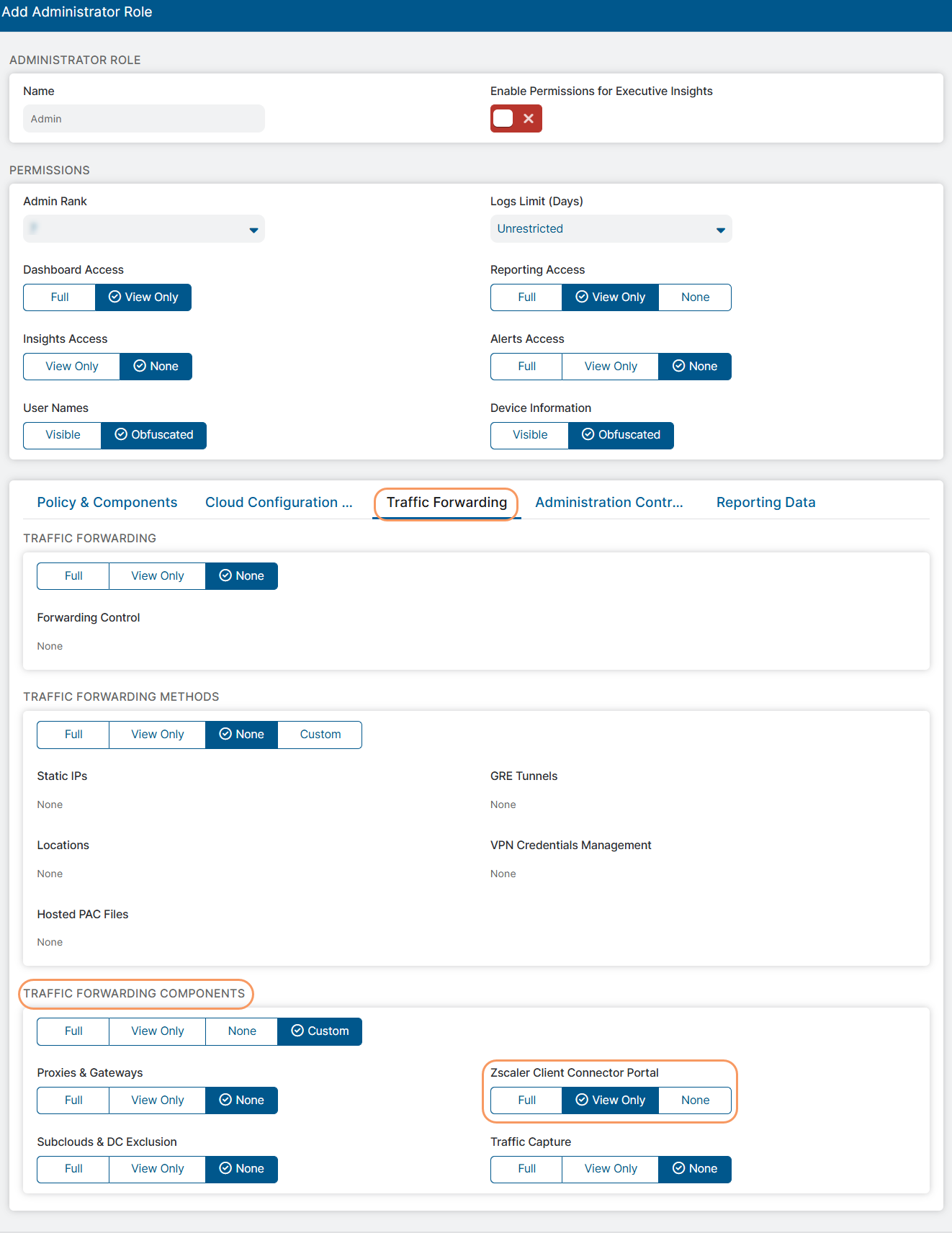Image resolution: width=952 pixels, height=1233 pixels.
Task: Switch to the Policy & Components tab
Action: click(107, 503)
